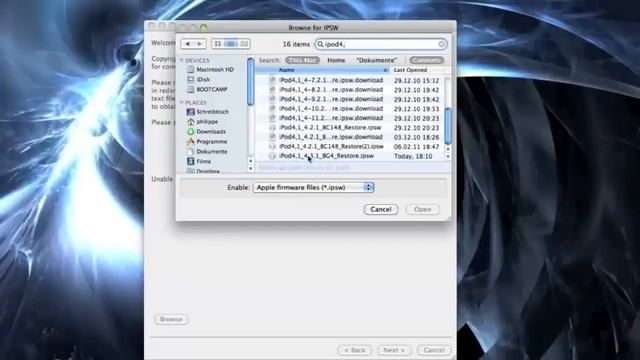This screenshot has height=360, width=640.
Task: Clear the ipod4 search text
Action: [441, 44]
